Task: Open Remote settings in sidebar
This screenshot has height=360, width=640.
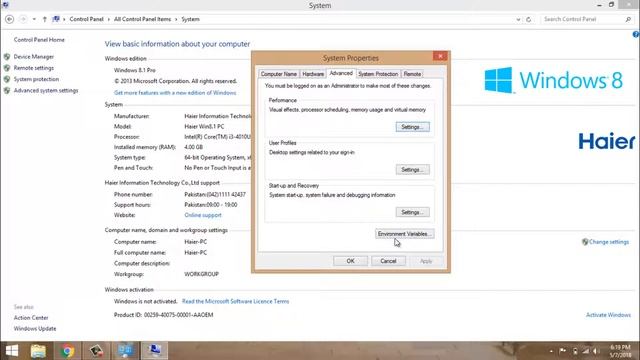Action: pos(33,68)
